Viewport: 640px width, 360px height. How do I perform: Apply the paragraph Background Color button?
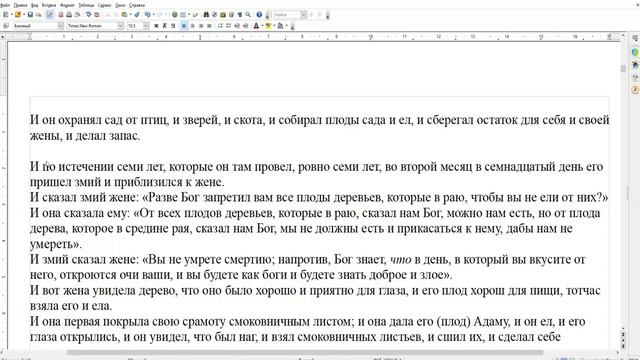coord(280,26)
